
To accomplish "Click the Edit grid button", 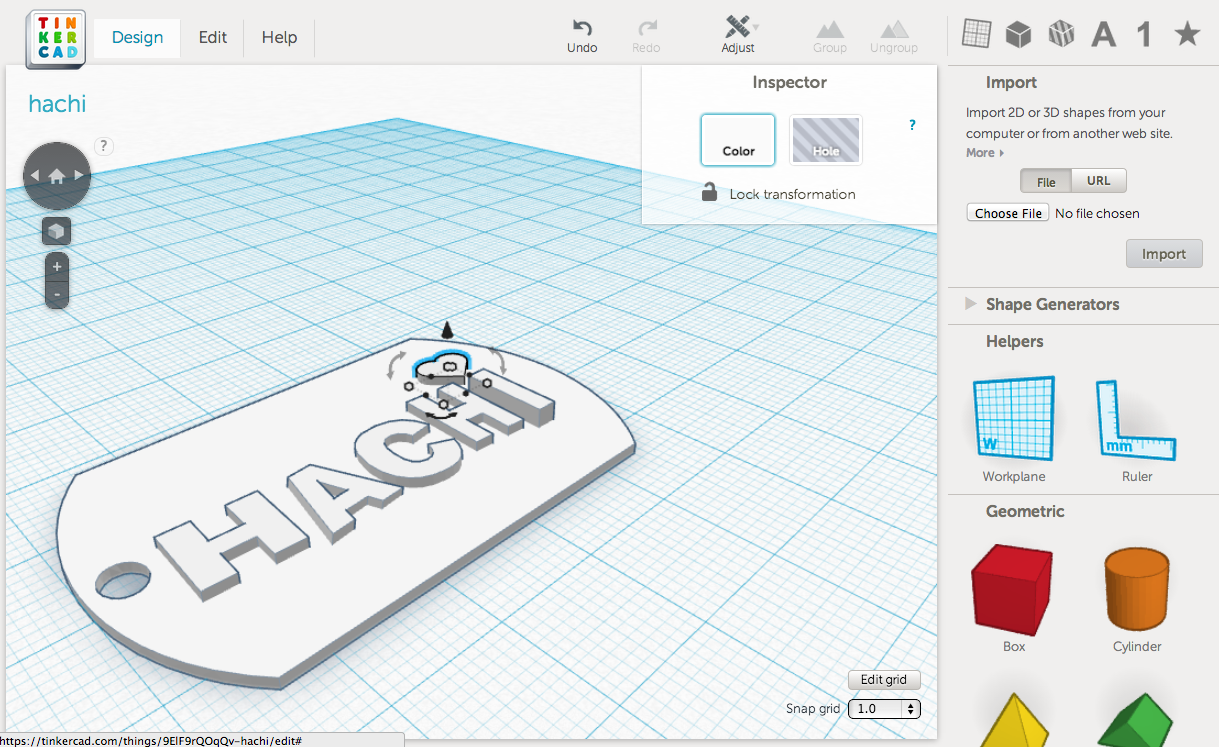I will click(883, 680).
